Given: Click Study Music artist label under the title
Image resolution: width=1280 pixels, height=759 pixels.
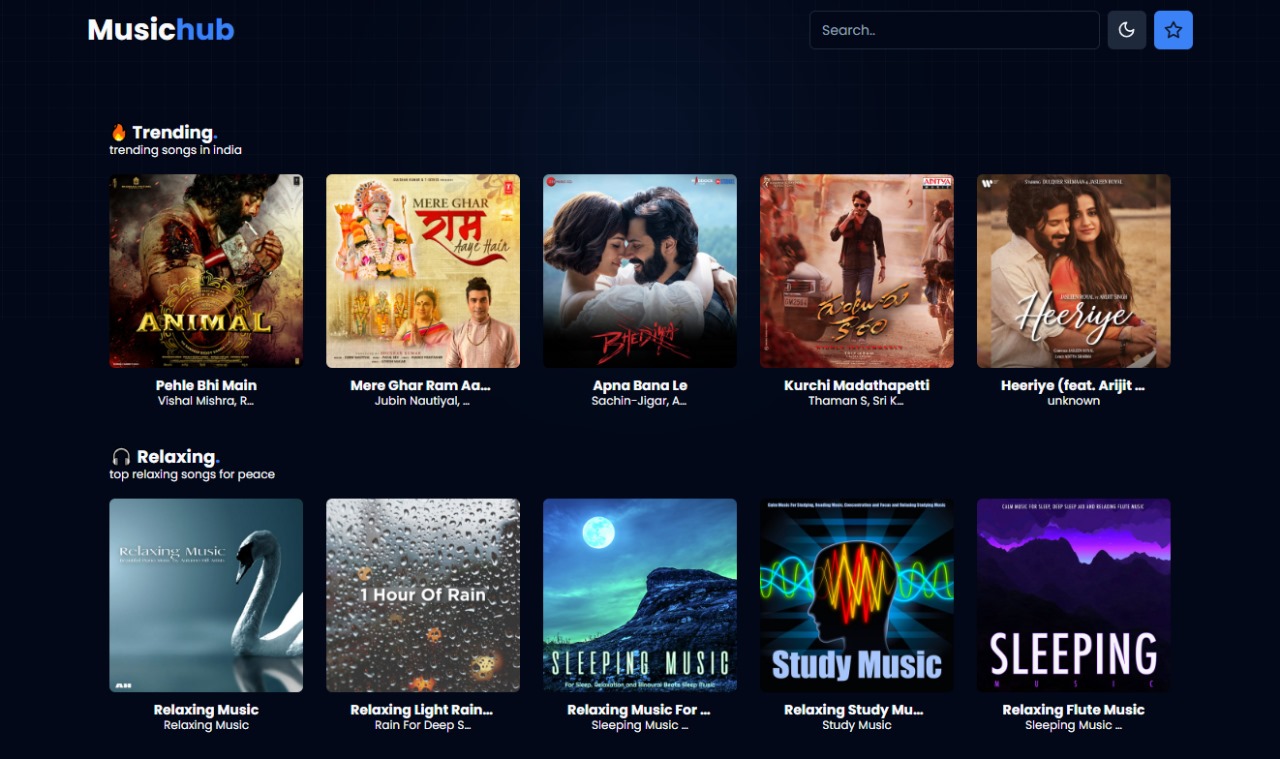Looking at the screenshot, I should (857, 725).
